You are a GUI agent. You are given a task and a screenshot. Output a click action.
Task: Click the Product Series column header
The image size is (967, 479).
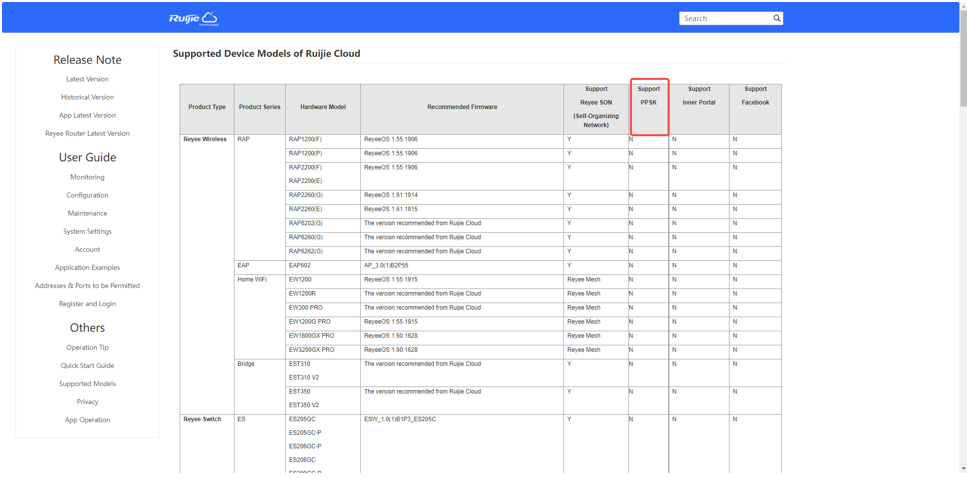pyautogui.click(x=260, y=107)
